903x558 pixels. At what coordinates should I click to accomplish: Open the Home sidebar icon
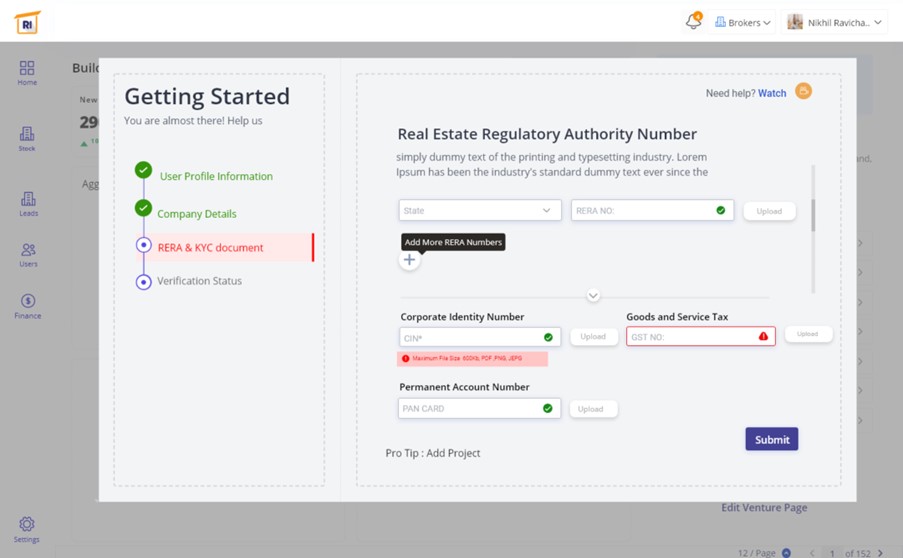(27, 72)
